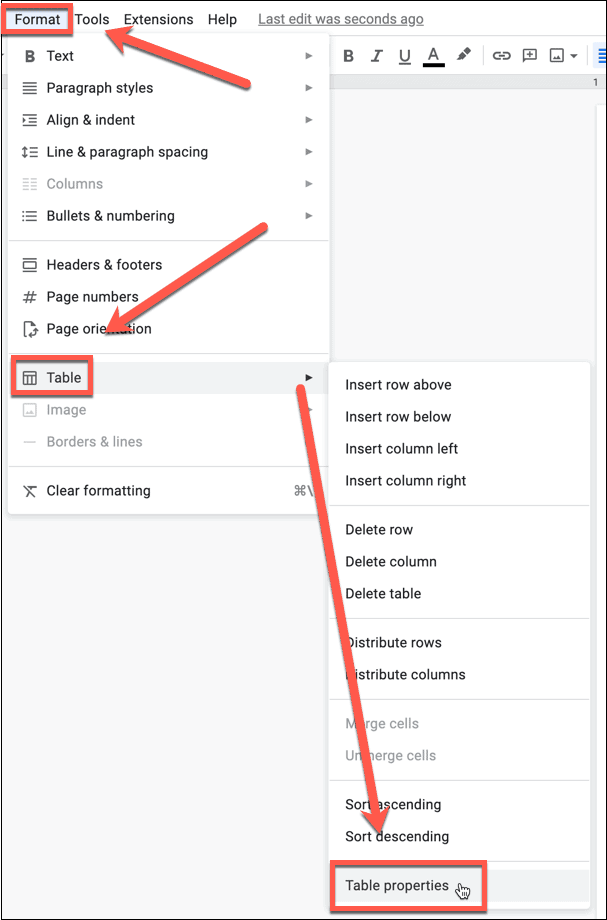Select Clear formatting
This screenshot has height=920, width=607.
(97, 491)
